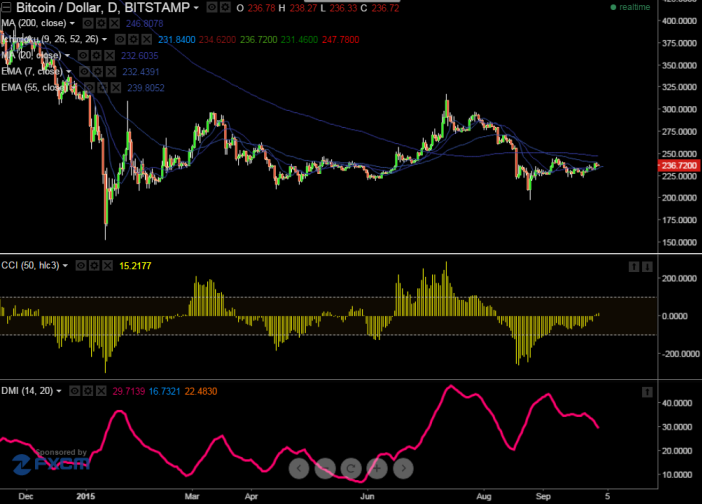The width and height of the screenshot is (702, 504).
Task: Click the MA 200 value 246.8078
Action: coord(145,23)
